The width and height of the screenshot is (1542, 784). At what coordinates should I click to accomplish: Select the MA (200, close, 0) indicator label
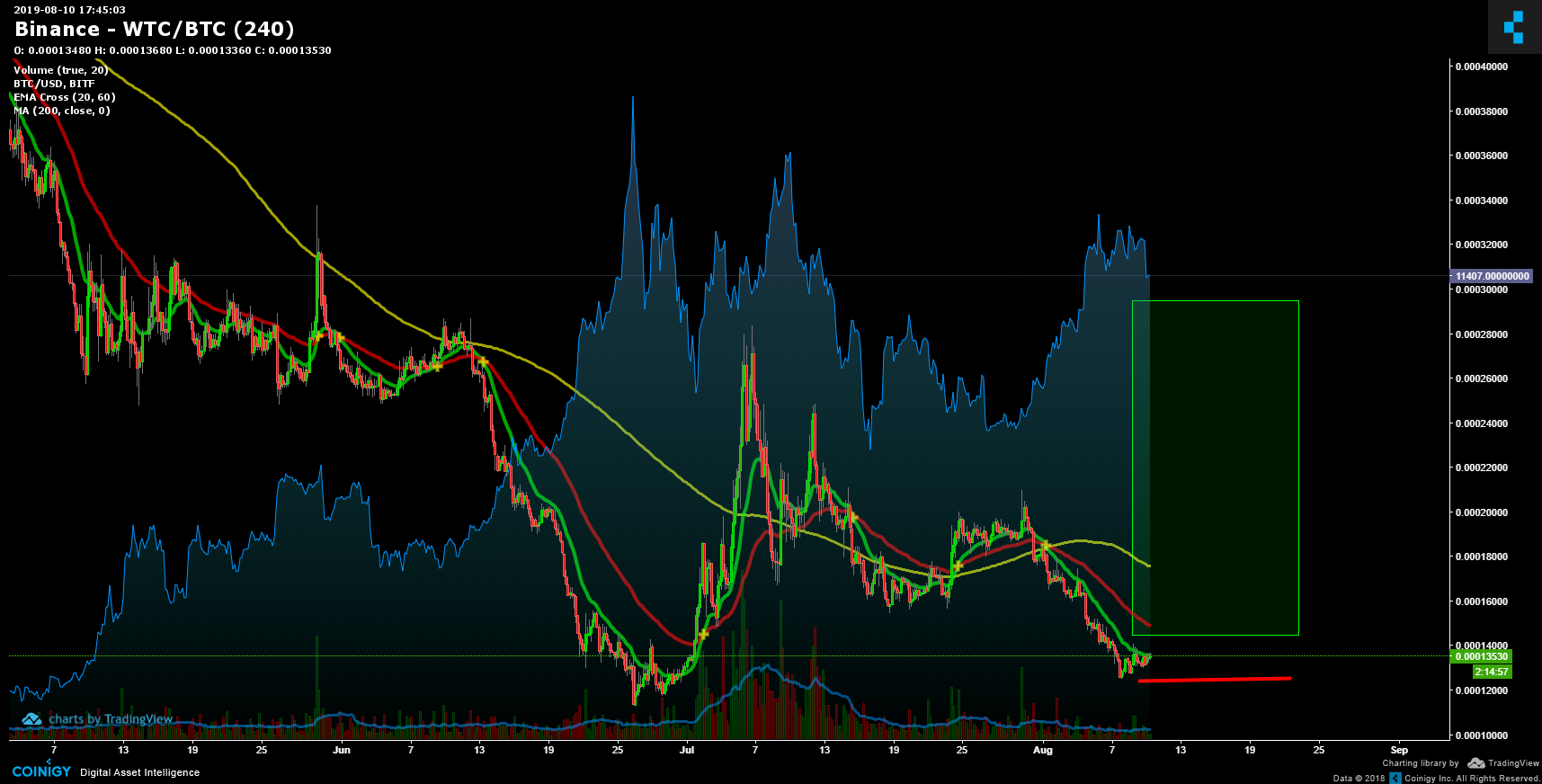62,111
